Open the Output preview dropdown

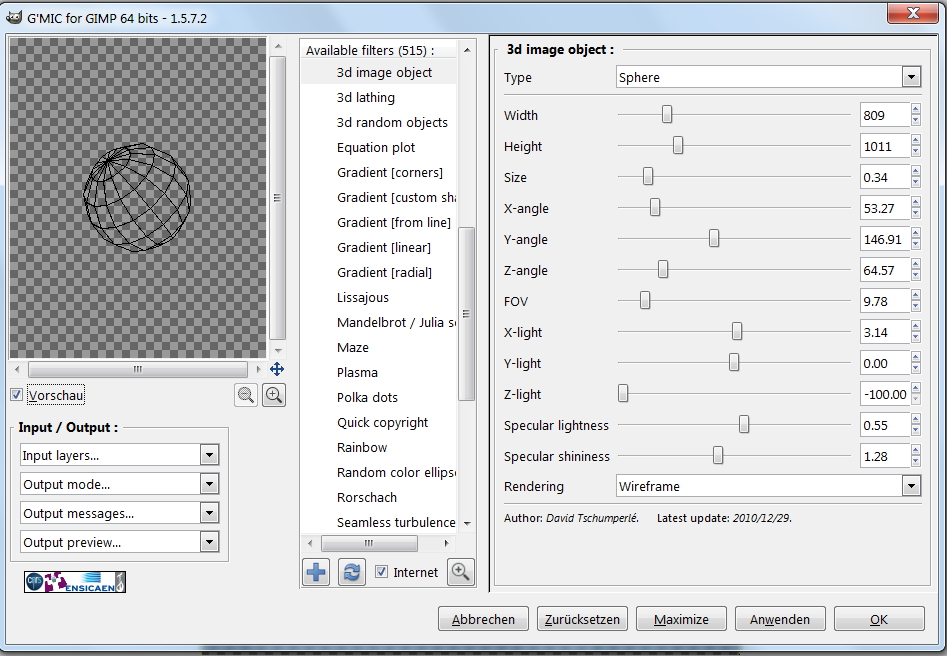point(119,542)
